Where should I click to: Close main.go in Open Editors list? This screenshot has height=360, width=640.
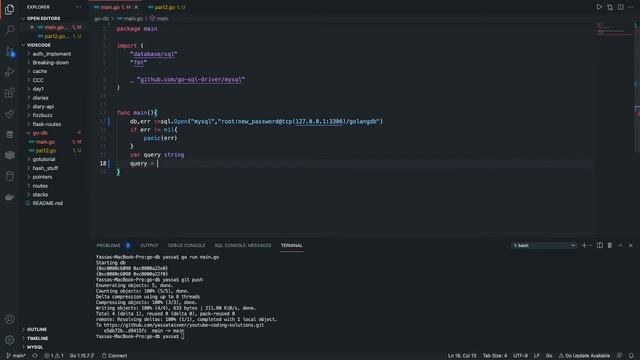point(32,27)
